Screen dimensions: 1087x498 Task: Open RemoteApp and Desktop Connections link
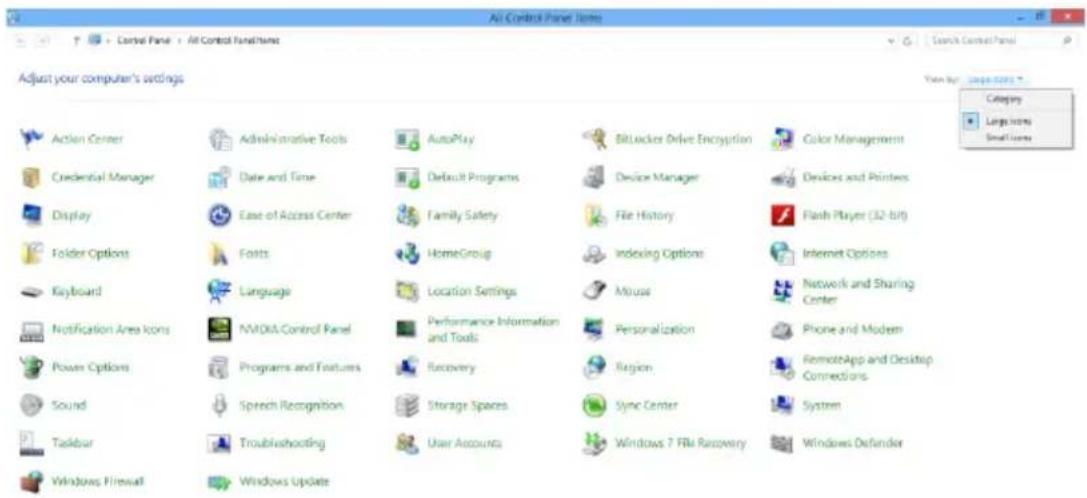coord(867,368)
